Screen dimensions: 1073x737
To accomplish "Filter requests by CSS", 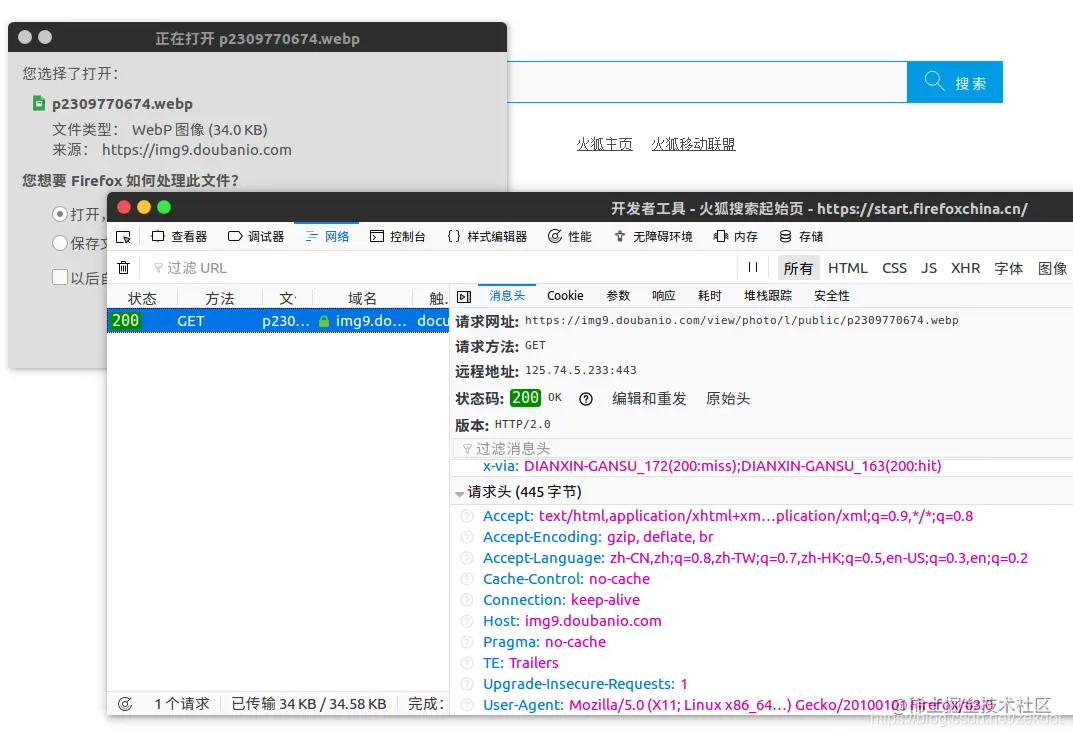I will tap(894, 268).
